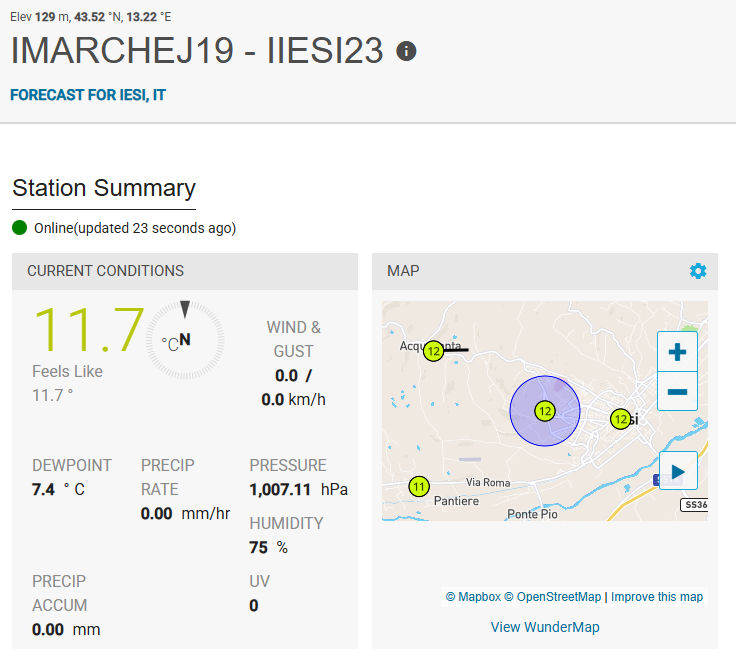Open the Forecast for Iesi, IT link
This screenshot has height=661, width=736.
[x=88, y=95]
